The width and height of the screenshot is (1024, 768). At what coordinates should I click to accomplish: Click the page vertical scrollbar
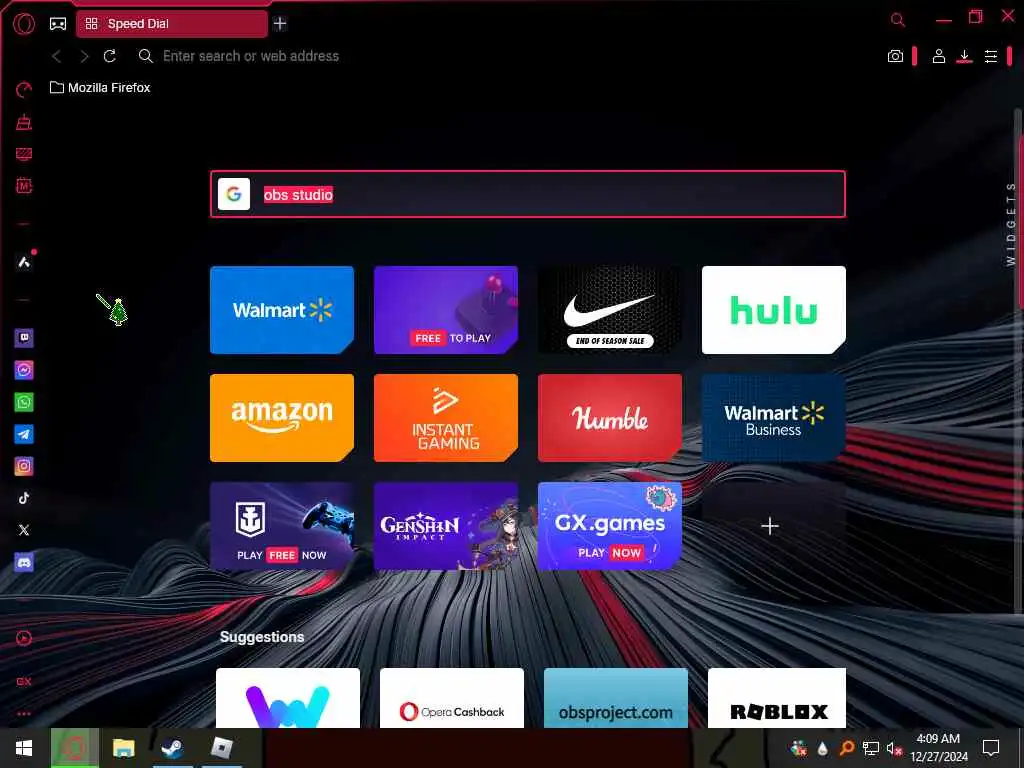1019,359
